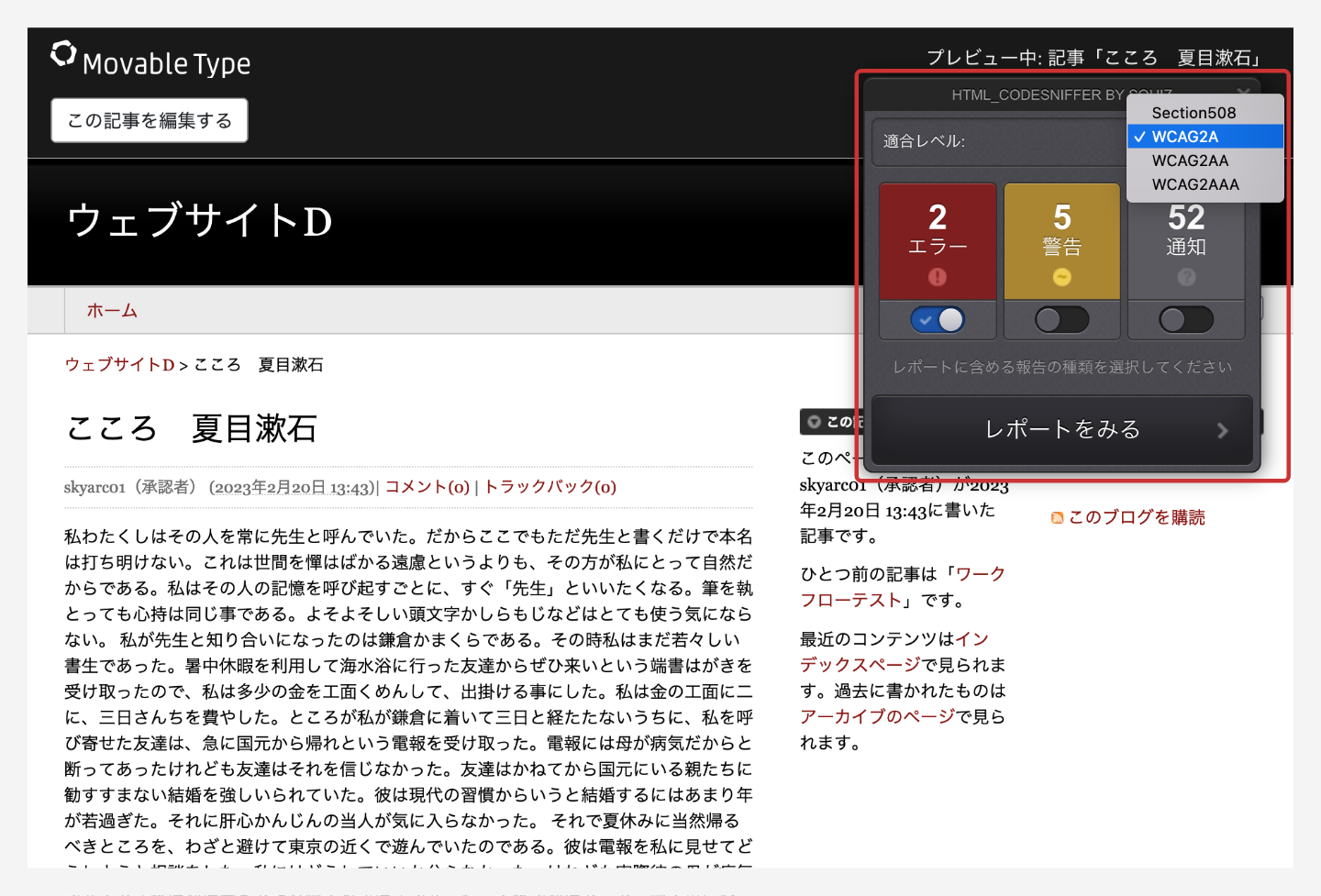Choose WCAG2AA in the dropdown list

(1190, 160)
